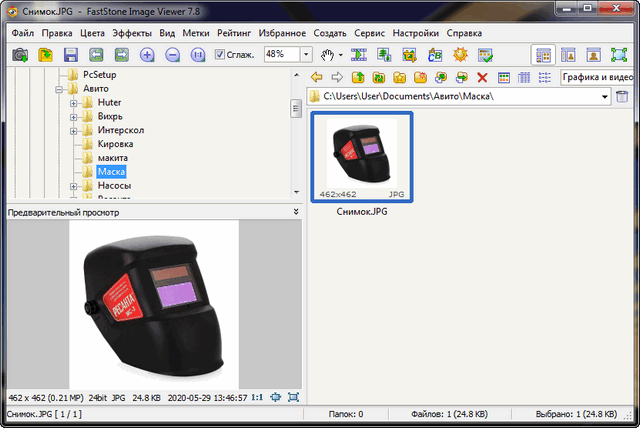Go to previous image with green left arrow
This screenshot has width=640, height=428.
coord(96,55)
